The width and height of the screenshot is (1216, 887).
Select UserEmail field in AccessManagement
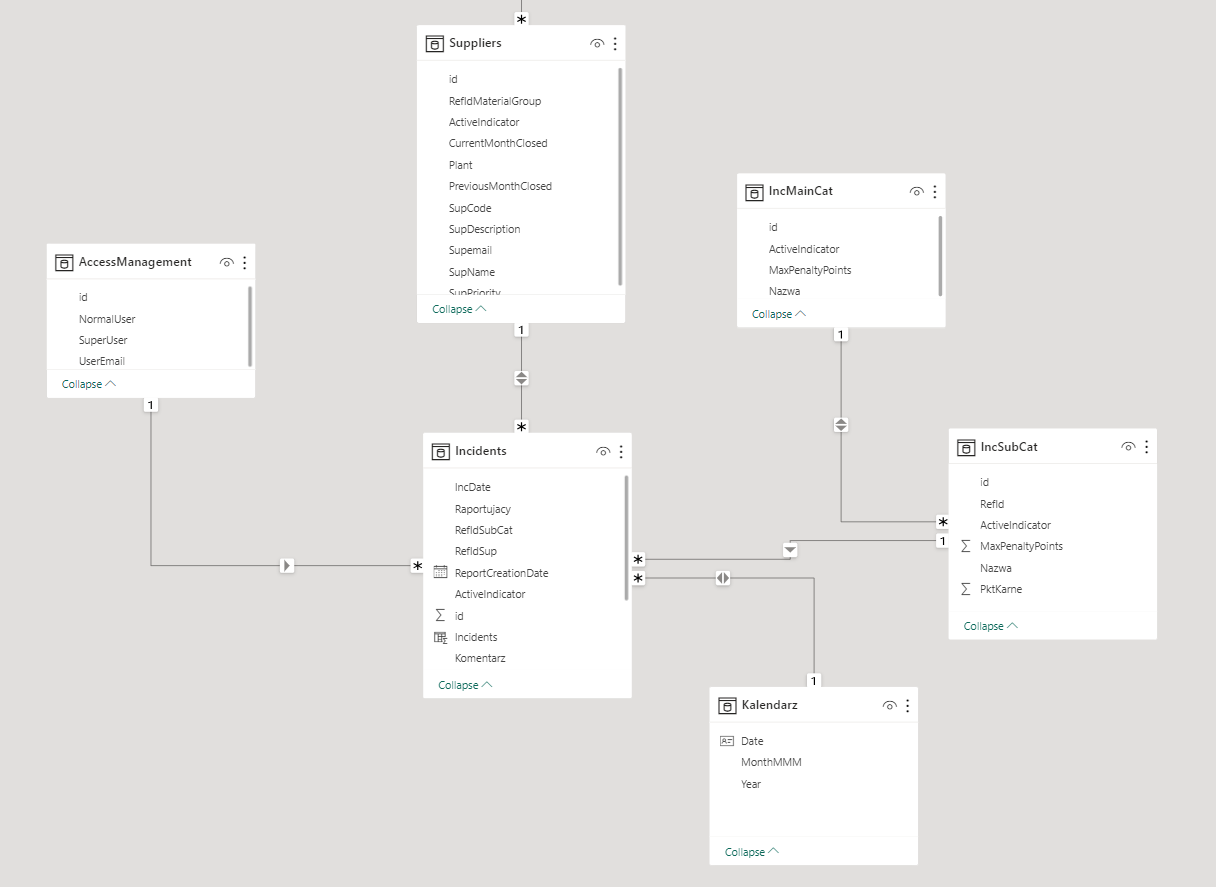tap(102, 361)
